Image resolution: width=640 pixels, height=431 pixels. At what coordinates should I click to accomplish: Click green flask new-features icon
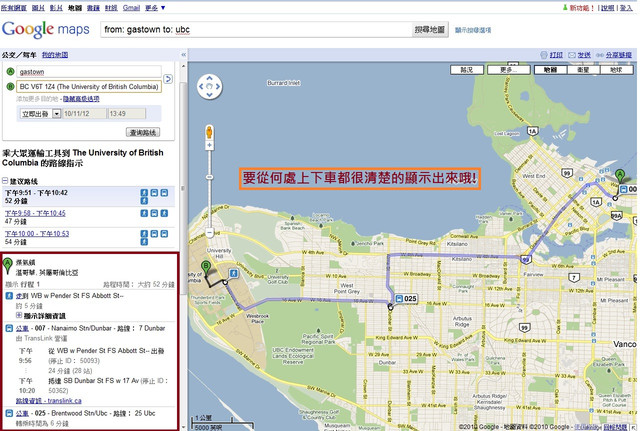click(x=565, y=8)
